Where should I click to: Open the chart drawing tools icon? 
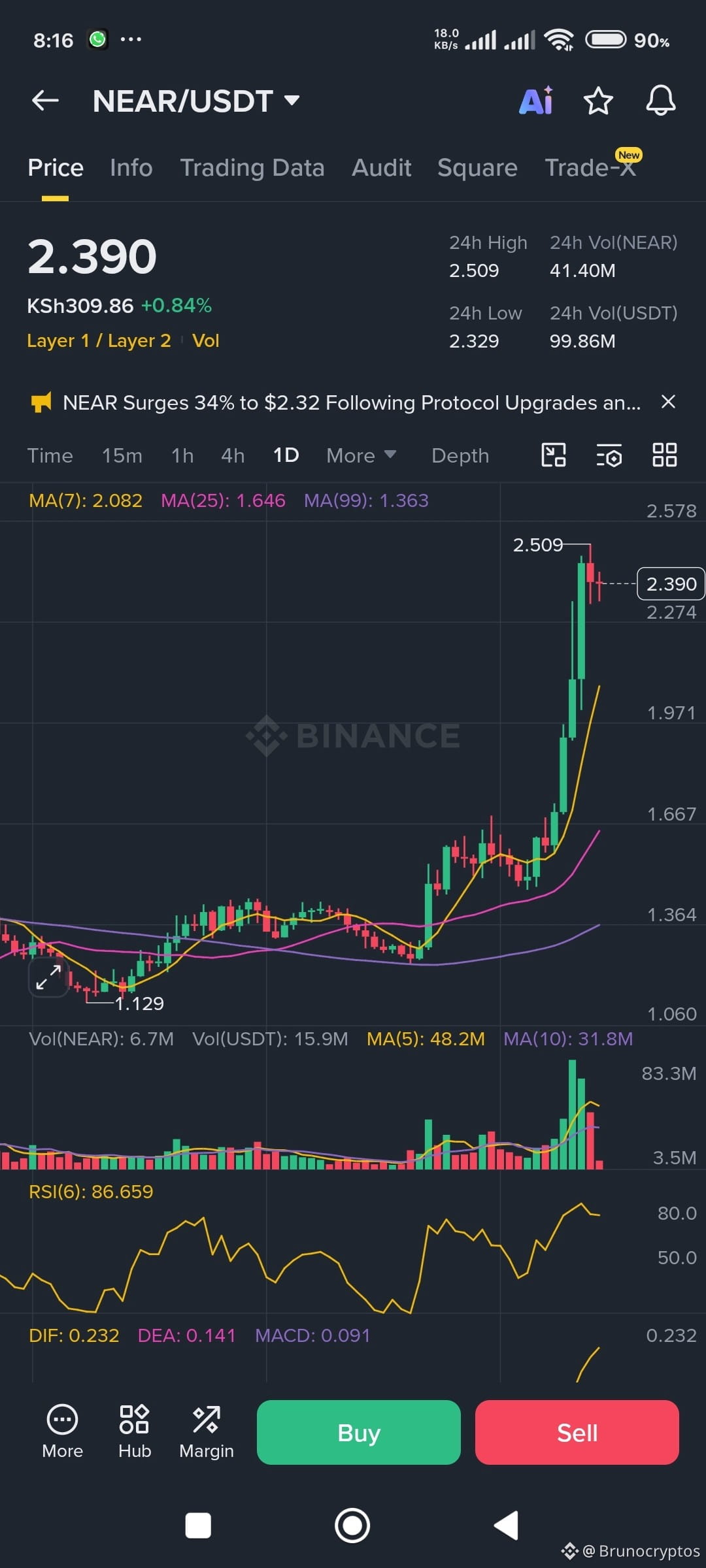click(x=554, y=455)
